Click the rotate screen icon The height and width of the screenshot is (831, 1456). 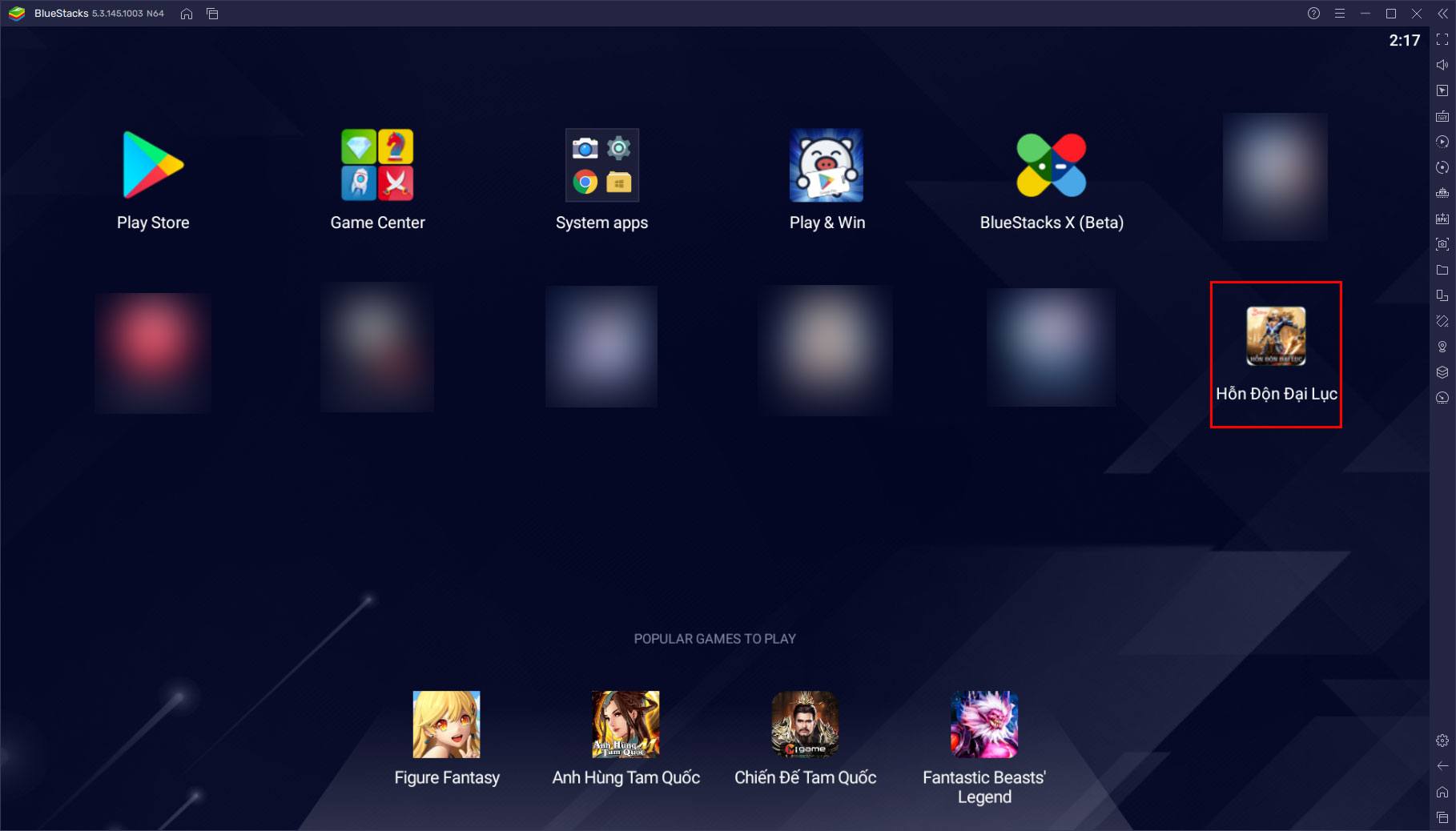pyautogui.click(x=1442, y=321)
